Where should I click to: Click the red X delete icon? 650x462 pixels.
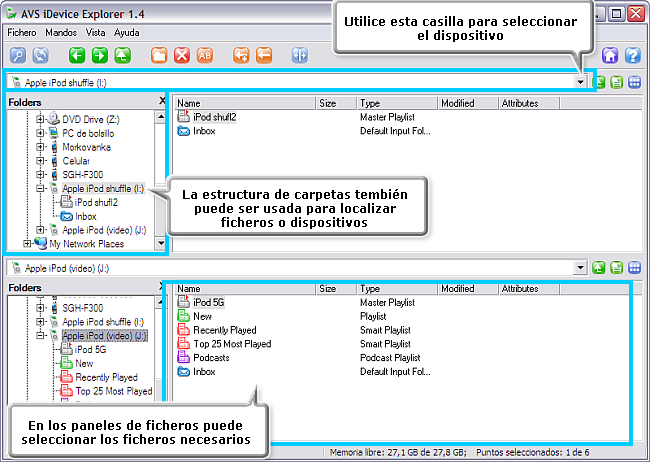[x=182, y=55]
